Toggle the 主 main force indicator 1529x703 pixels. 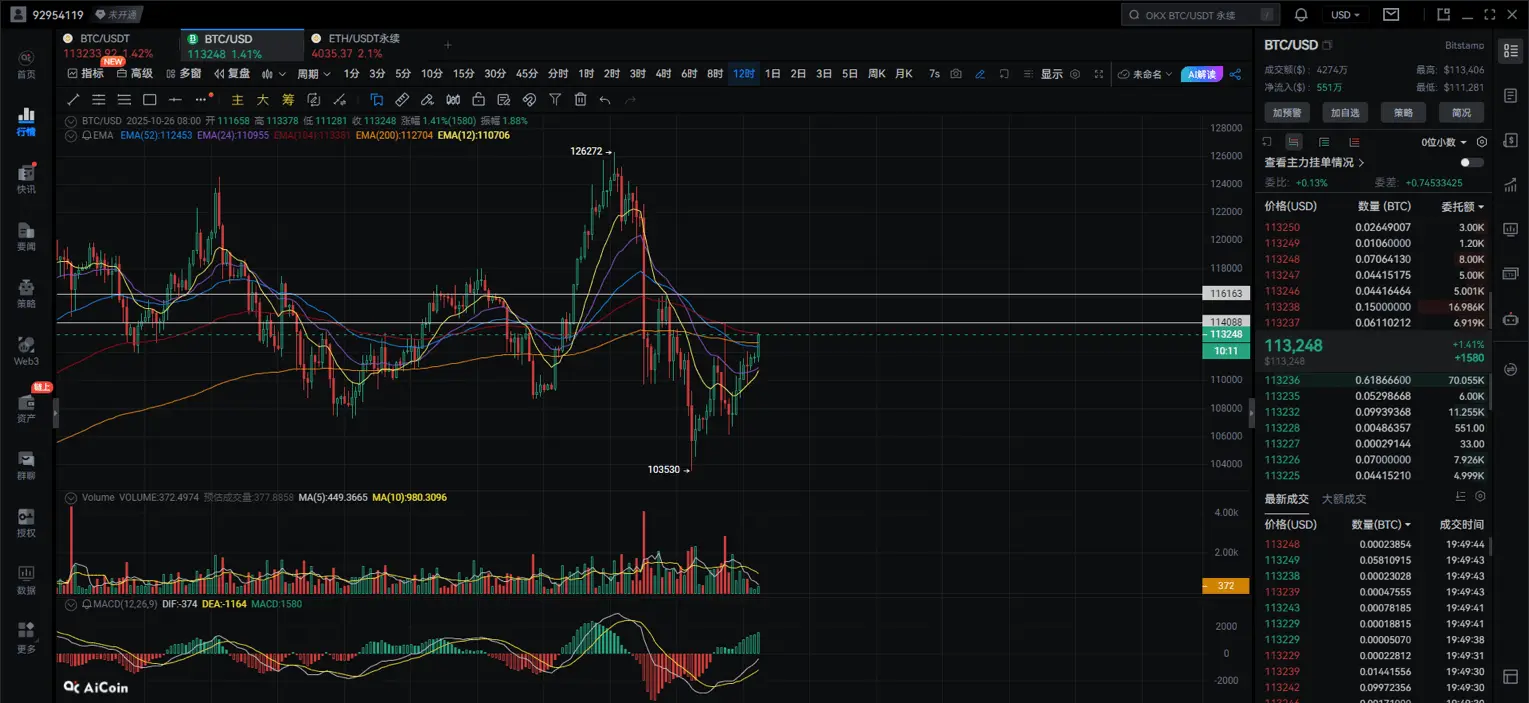click(237, 99)
